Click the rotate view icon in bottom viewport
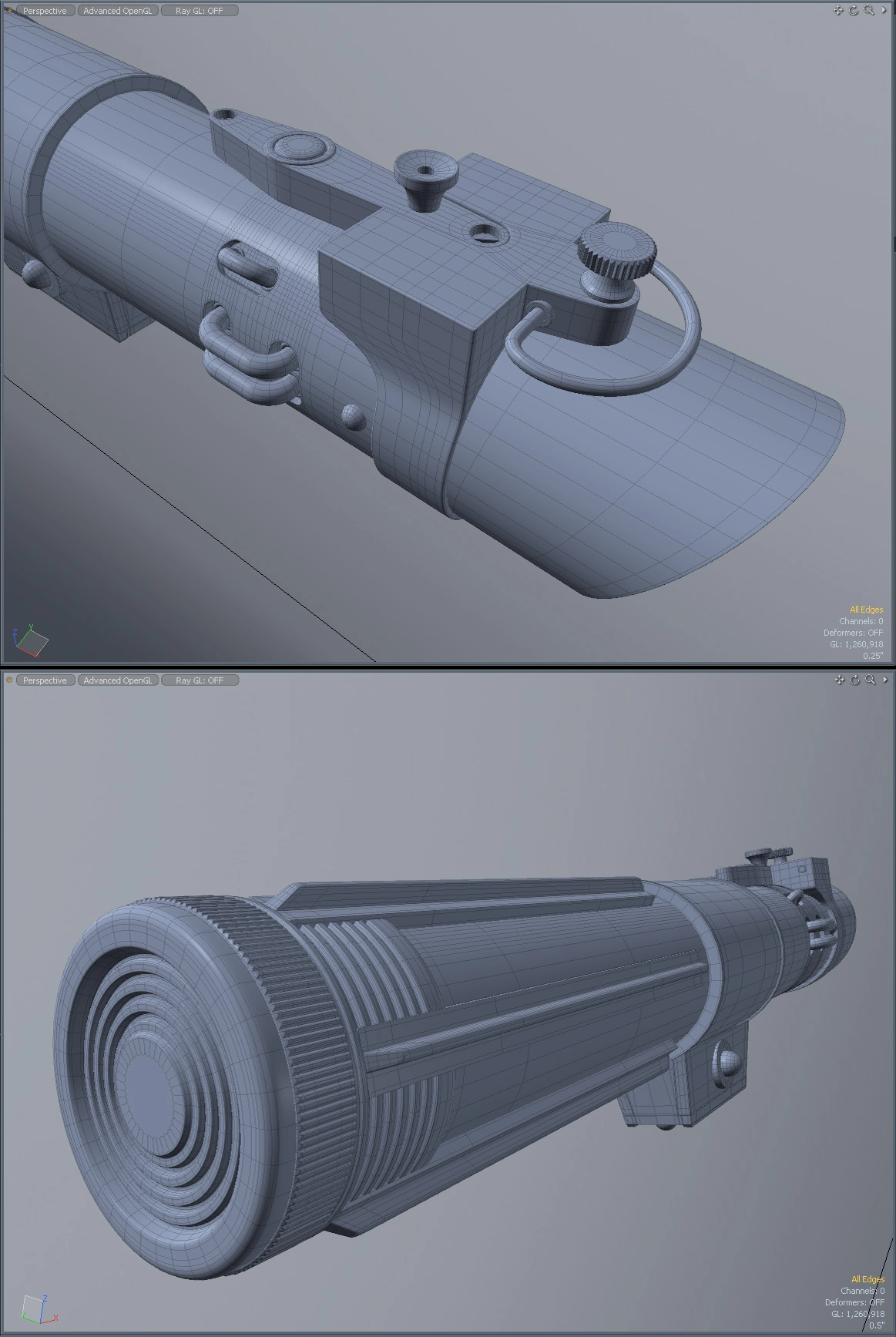Image resolution: width=896 pixels, height=1337 pixels. [x=854, y=680]
